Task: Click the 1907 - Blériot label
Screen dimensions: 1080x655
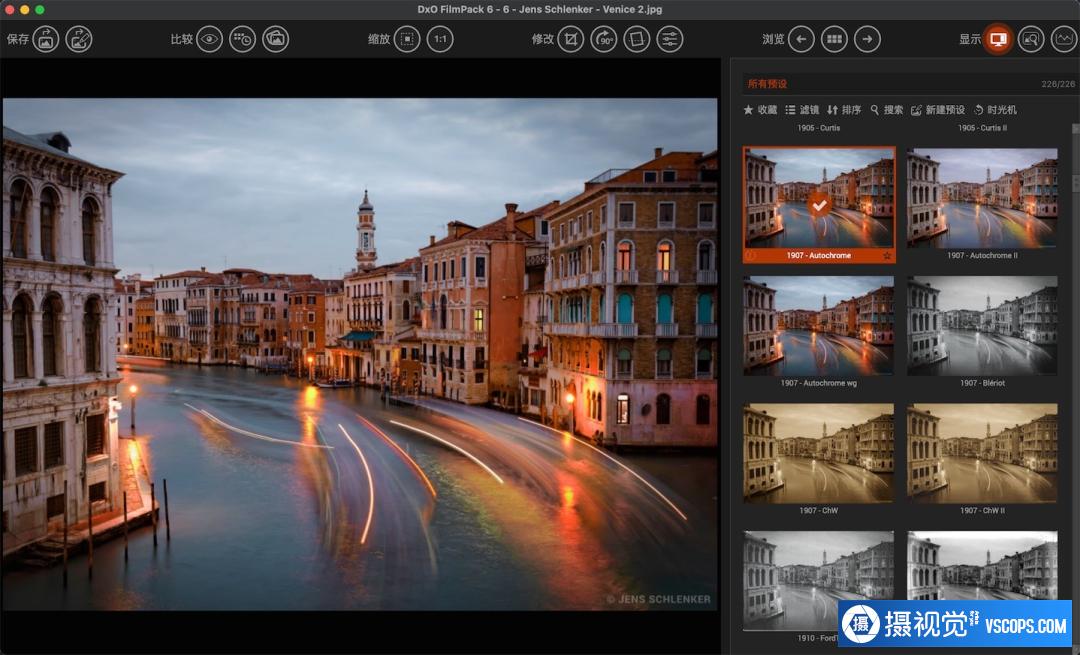Action: pos(982,383)
